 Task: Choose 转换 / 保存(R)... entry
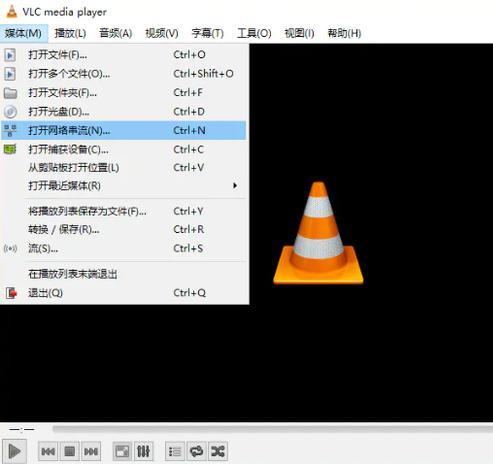123,230
